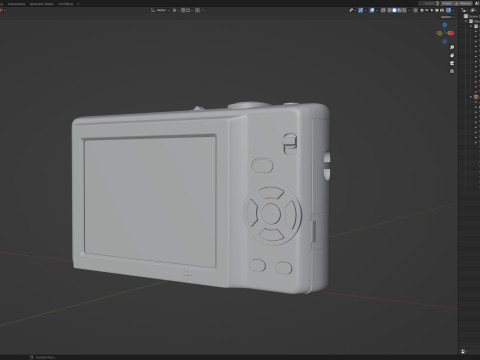The height and width of the screenshot is (360, 480).
Task: Click negative Z axis on navigation gizmo
Action: pyautogui.click(x=445, y=41)
